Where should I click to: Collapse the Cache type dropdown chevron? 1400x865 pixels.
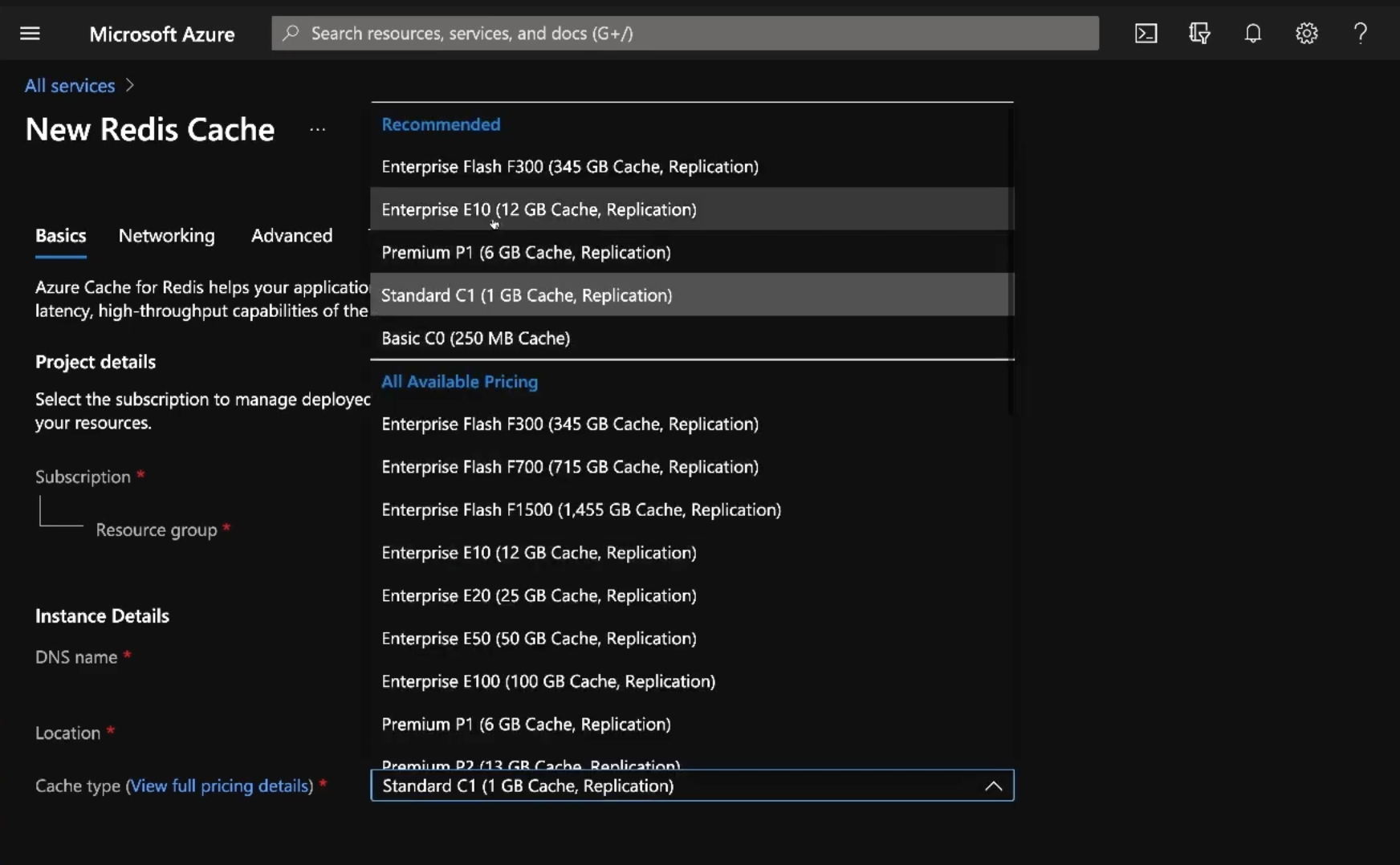tap(993, 786)
